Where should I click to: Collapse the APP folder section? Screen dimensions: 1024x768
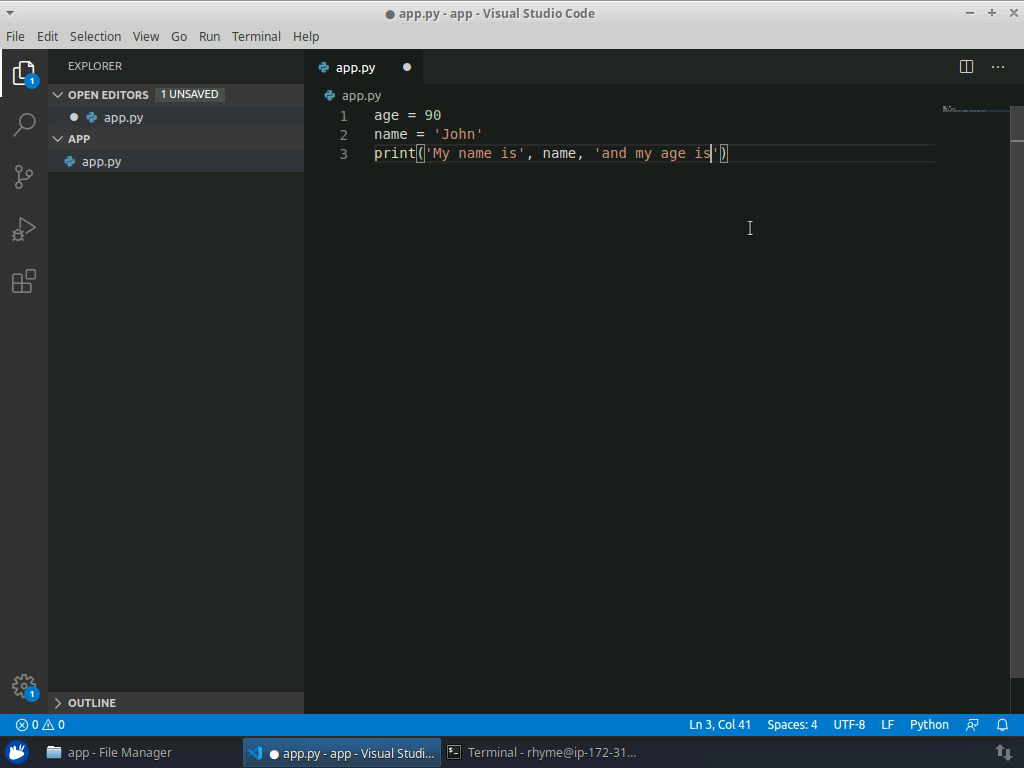tap(57, 139)
